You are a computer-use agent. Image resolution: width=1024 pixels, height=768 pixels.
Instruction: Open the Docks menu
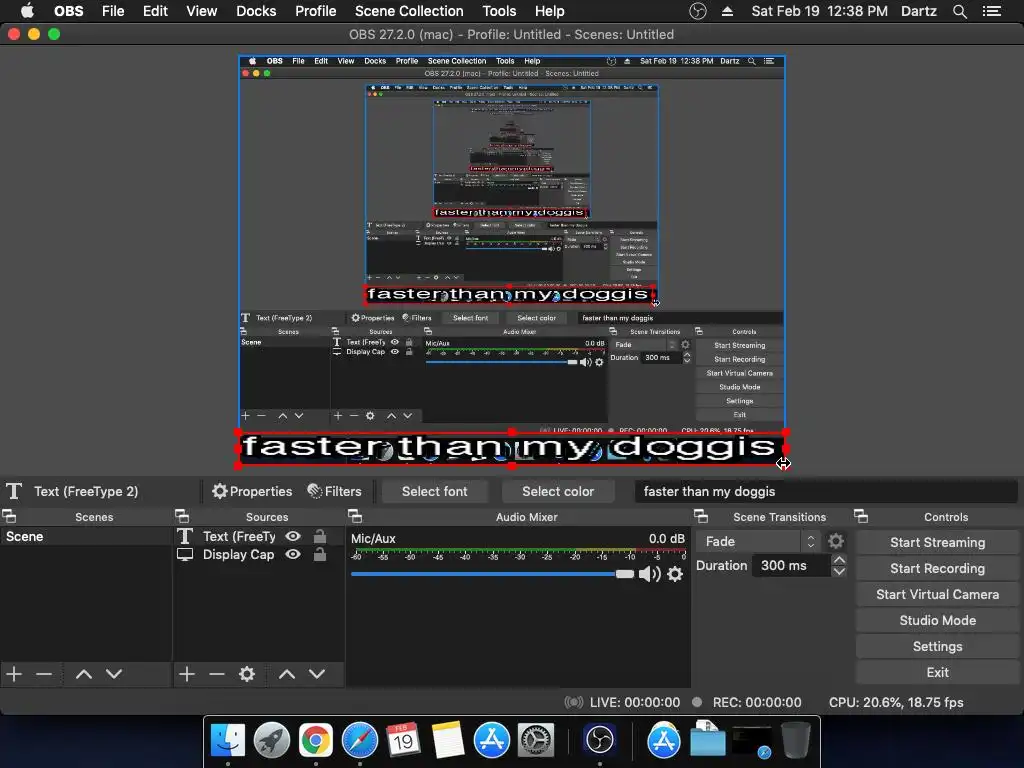point(256,11)
